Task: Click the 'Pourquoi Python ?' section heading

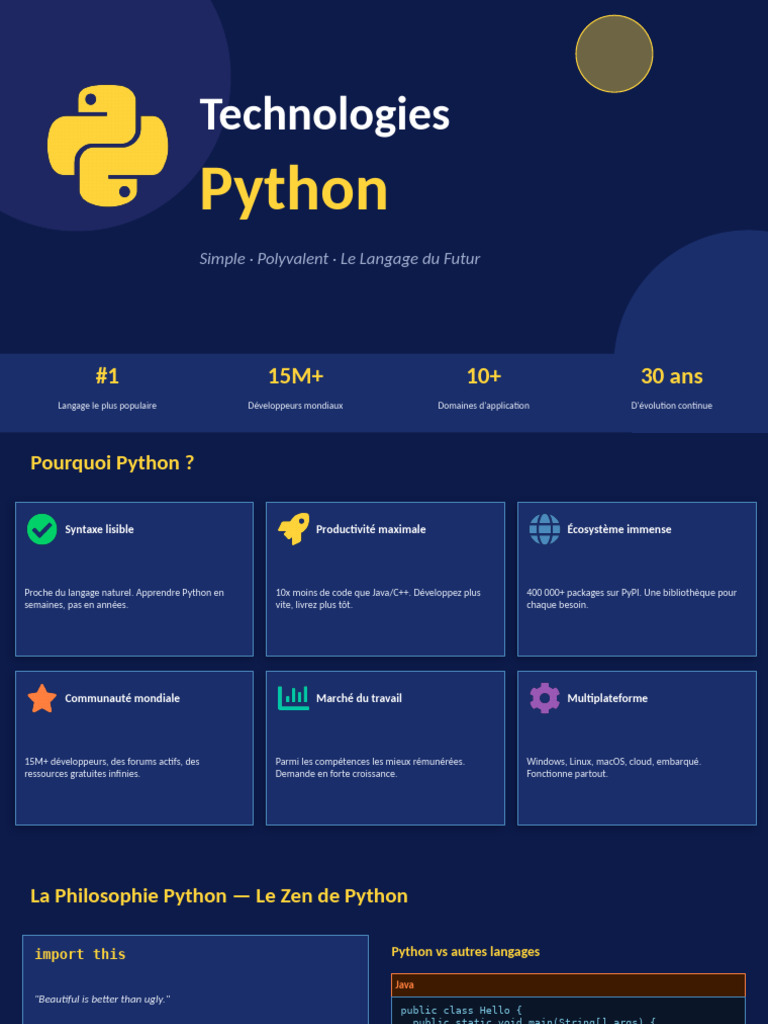Action: click(x=112, y=463)
